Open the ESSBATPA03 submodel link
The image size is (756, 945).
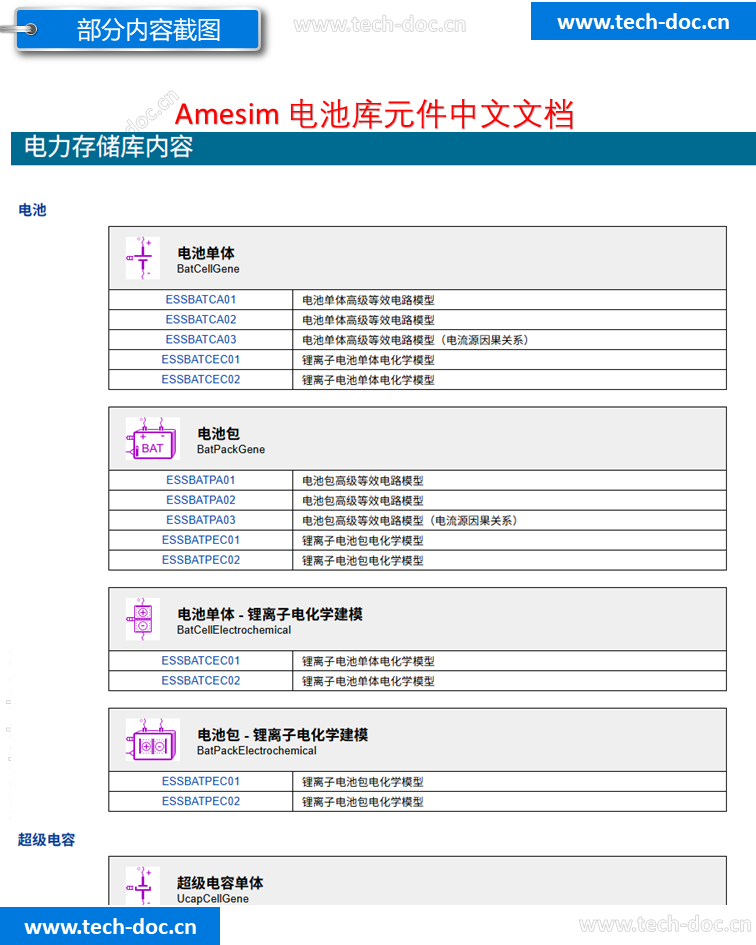(x=201, y=520)
